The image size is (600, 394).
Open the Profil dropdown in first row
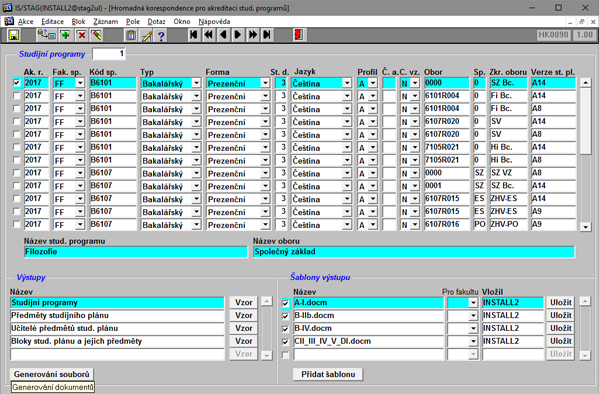pos(373,83)
